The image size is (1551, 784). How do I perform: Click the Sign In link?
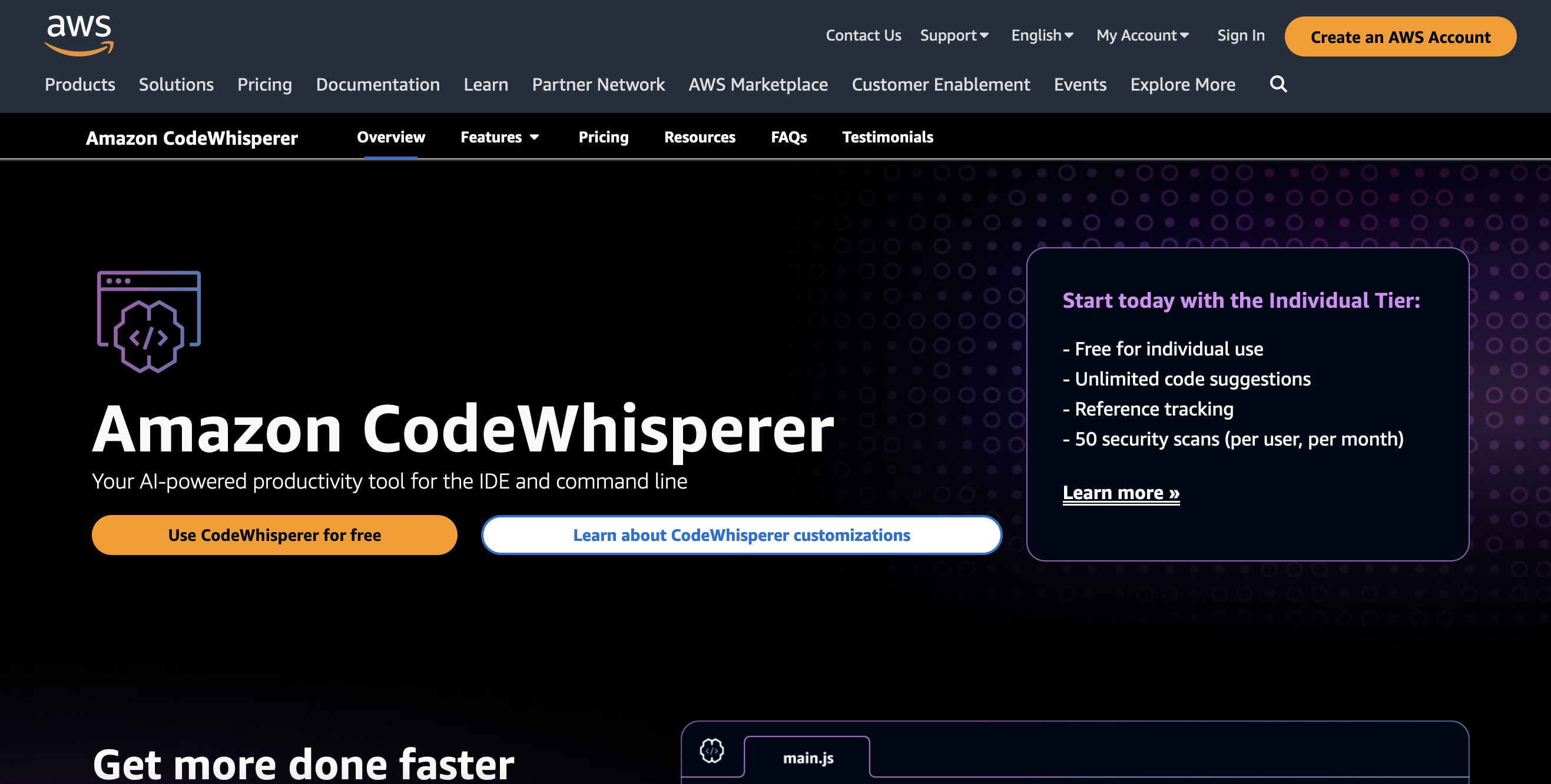pyautogui.click(x=1241, y=35)
